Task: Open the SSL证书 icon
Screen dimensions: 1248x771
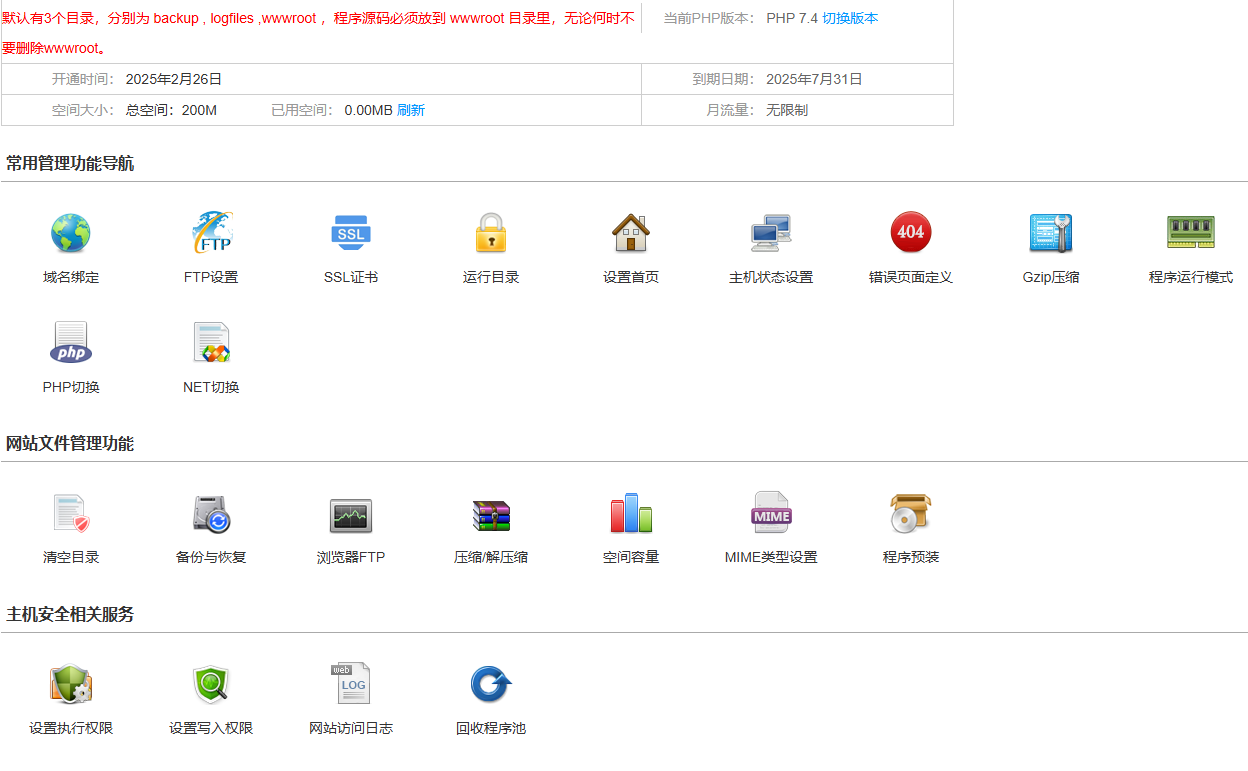Action: coord(351,233)
